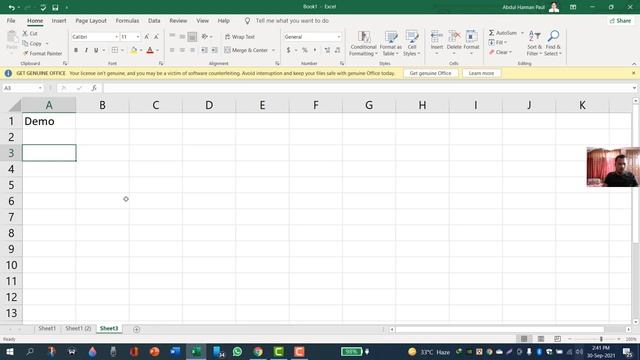The height and width of the screenshot is (360, 640).
Task: Click Decrease Font Size icon
Action: tap(156, 37)
